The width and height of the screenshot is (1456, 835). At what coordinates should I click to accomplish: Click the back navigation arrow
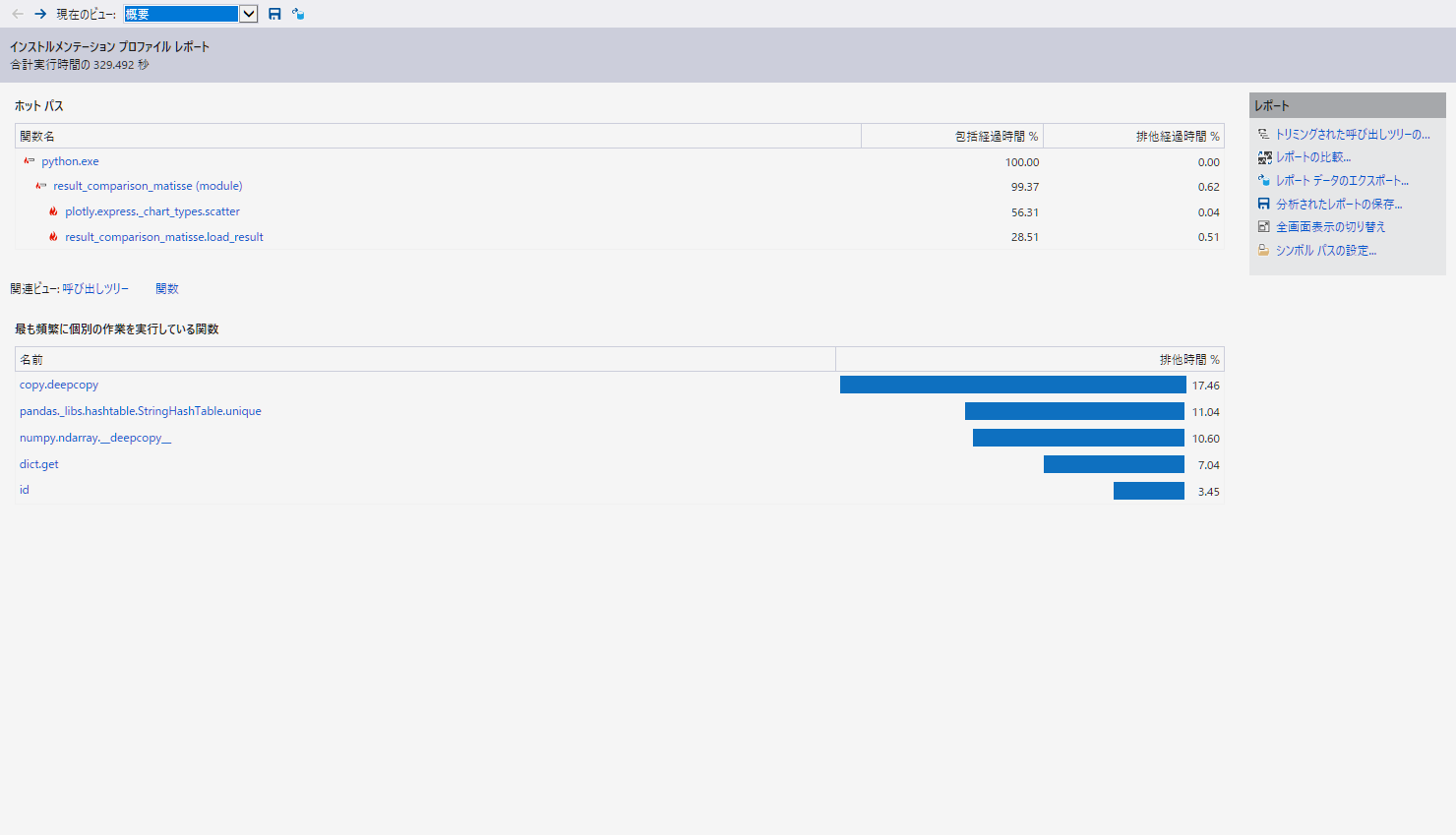17,14
